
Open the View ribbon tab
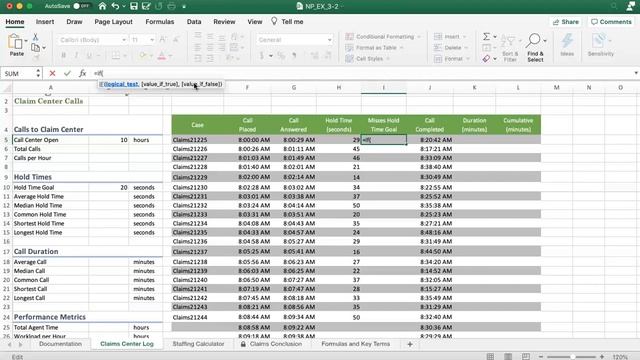[255, 22]
